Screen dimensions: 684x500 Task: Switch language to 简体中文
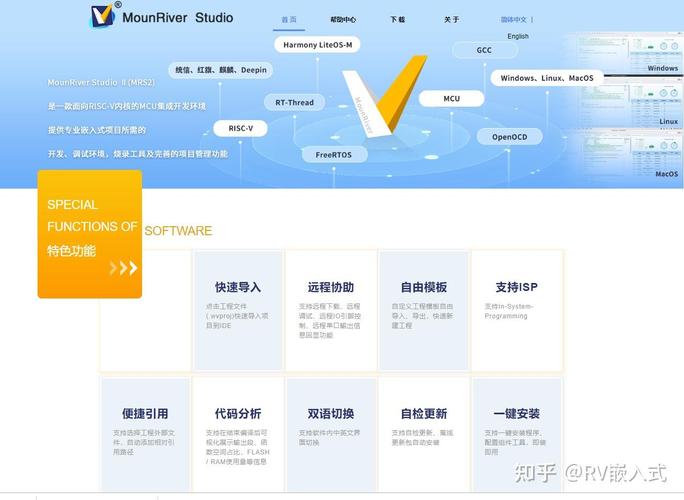tap(514, 20)
